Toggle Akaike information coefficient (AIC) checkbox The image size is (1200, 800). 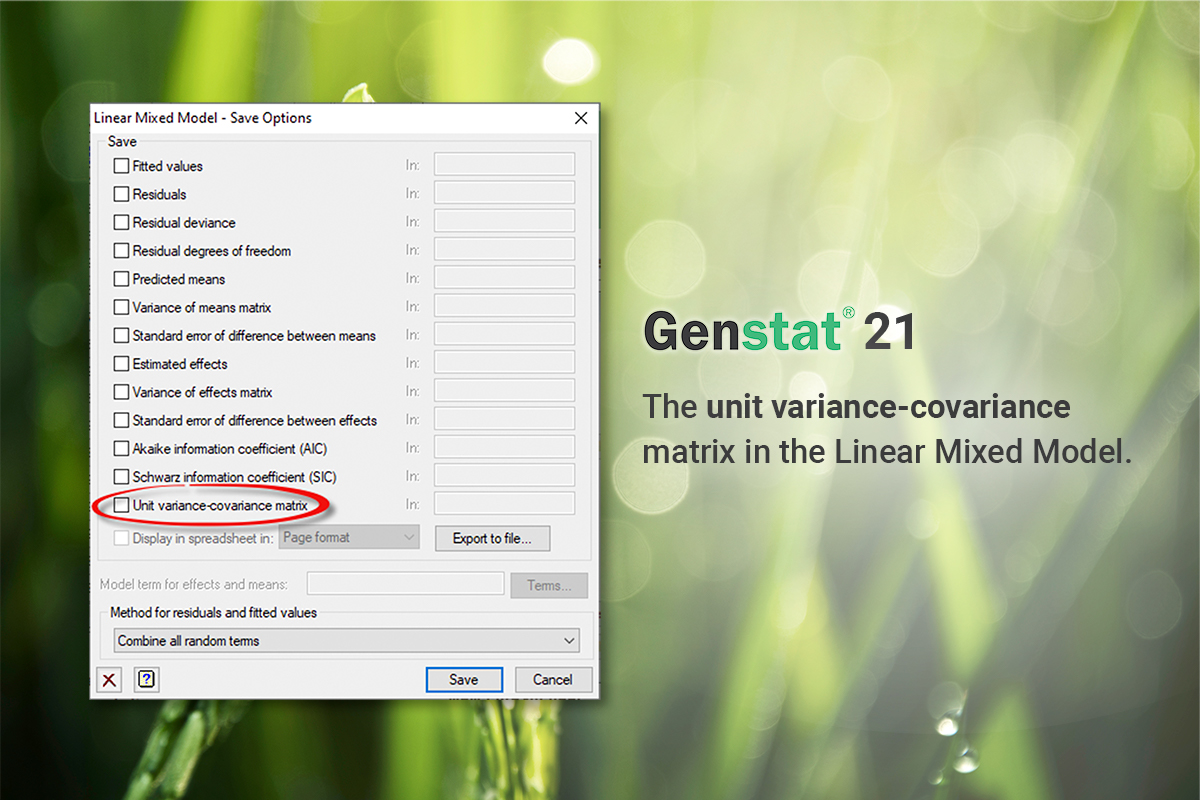[121, 448]
